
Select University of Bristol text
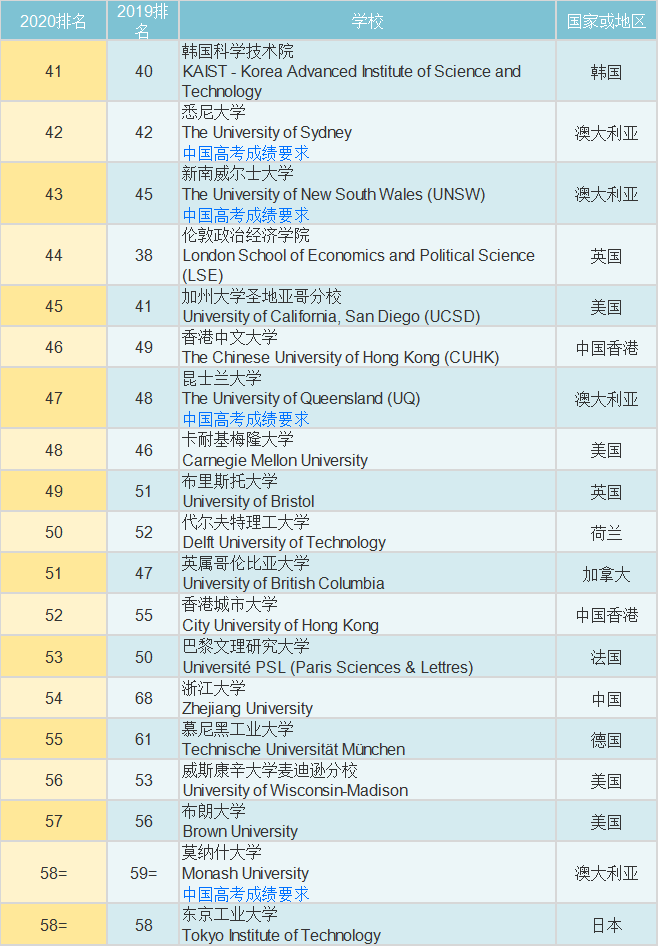click(248, 501)
